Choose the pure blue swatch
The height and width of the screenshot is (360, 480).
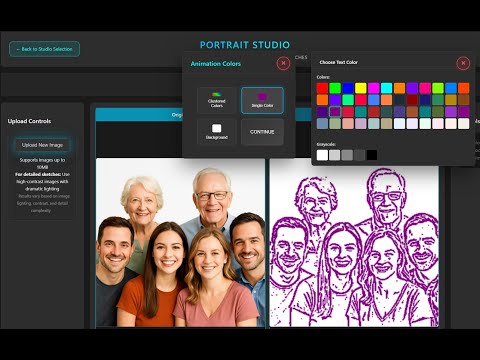348,88
